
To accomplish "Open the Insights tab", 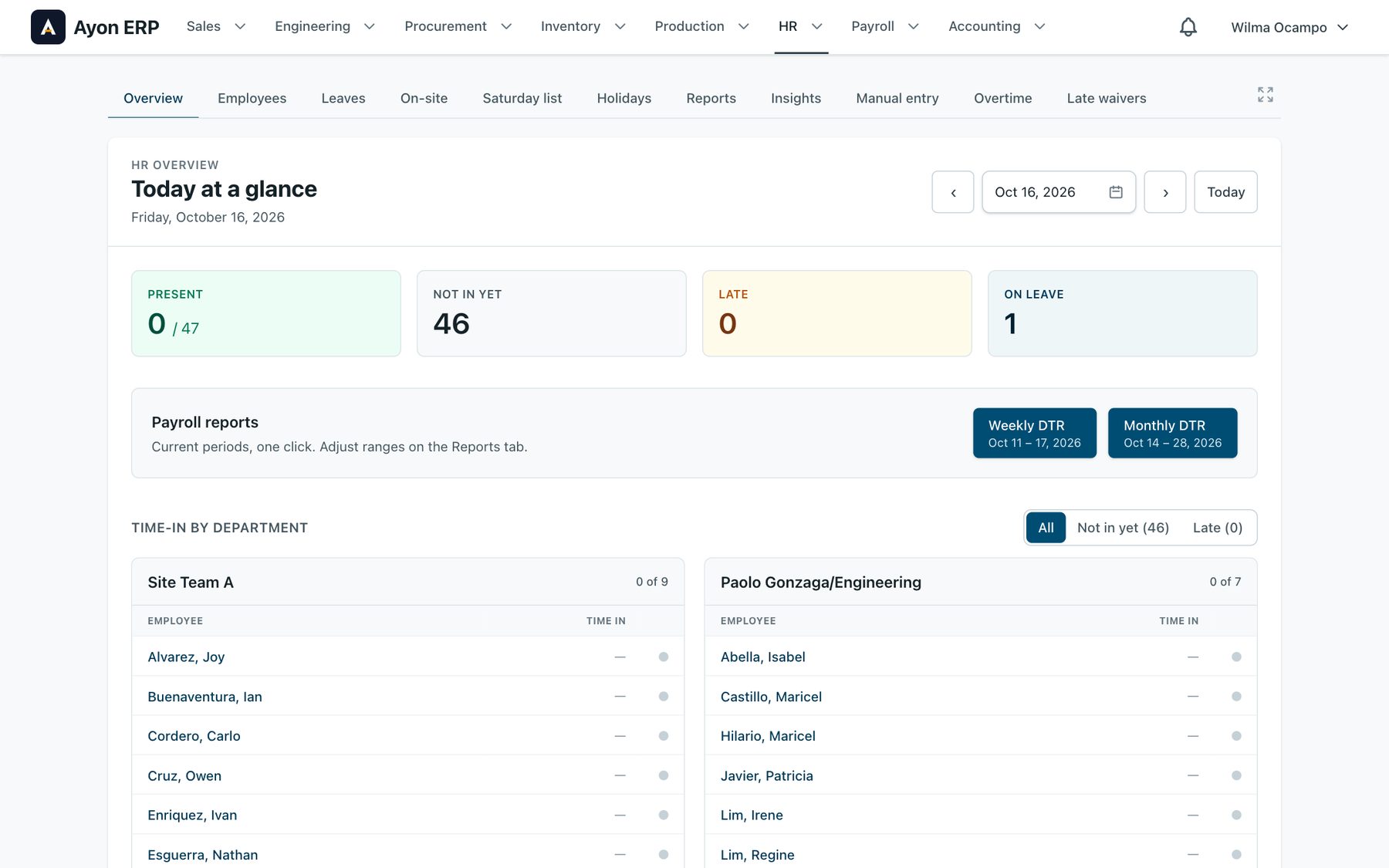I will (x=796, y=98).
